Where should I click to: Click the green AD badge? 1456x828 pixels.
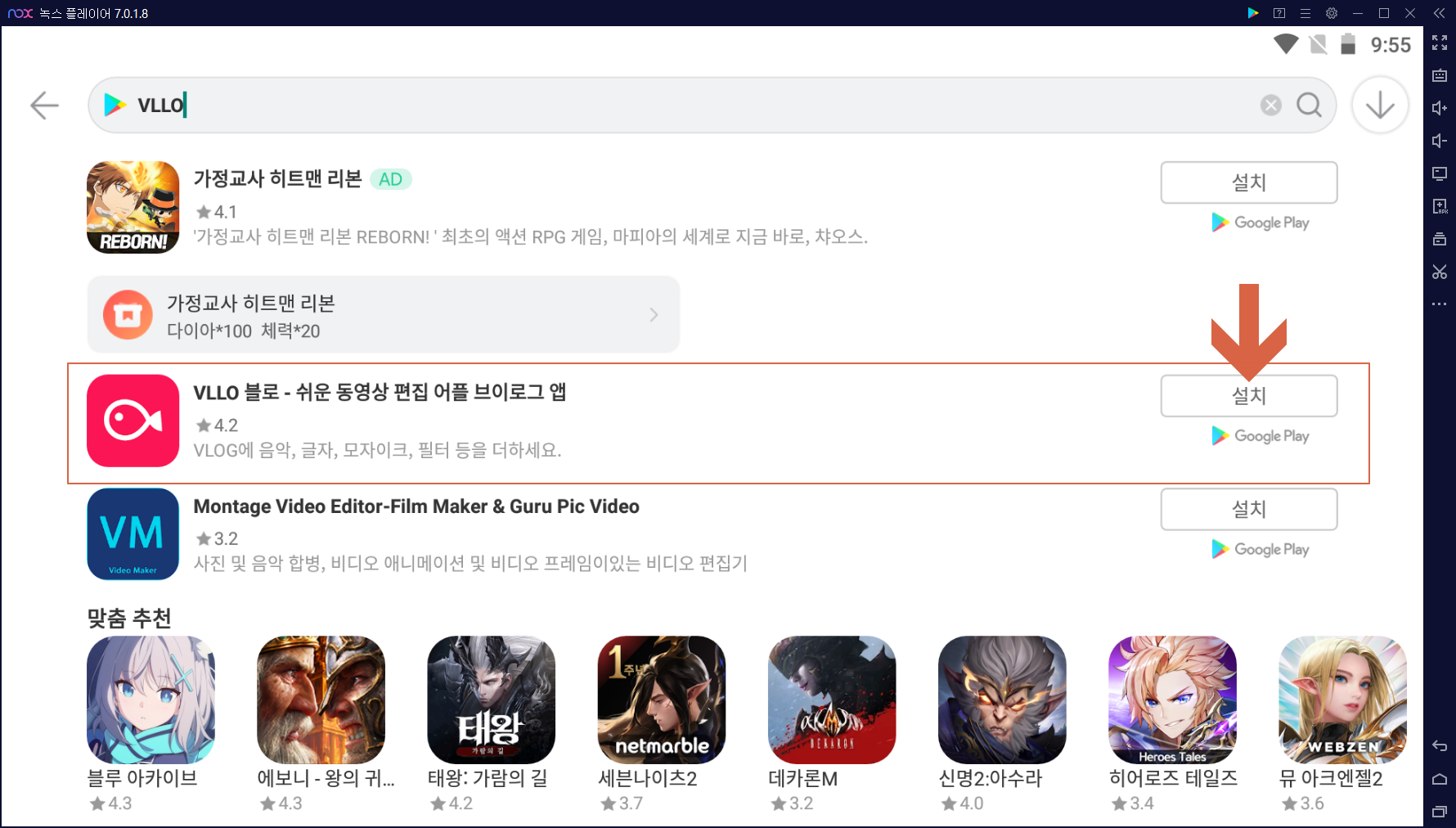(390, 179)
